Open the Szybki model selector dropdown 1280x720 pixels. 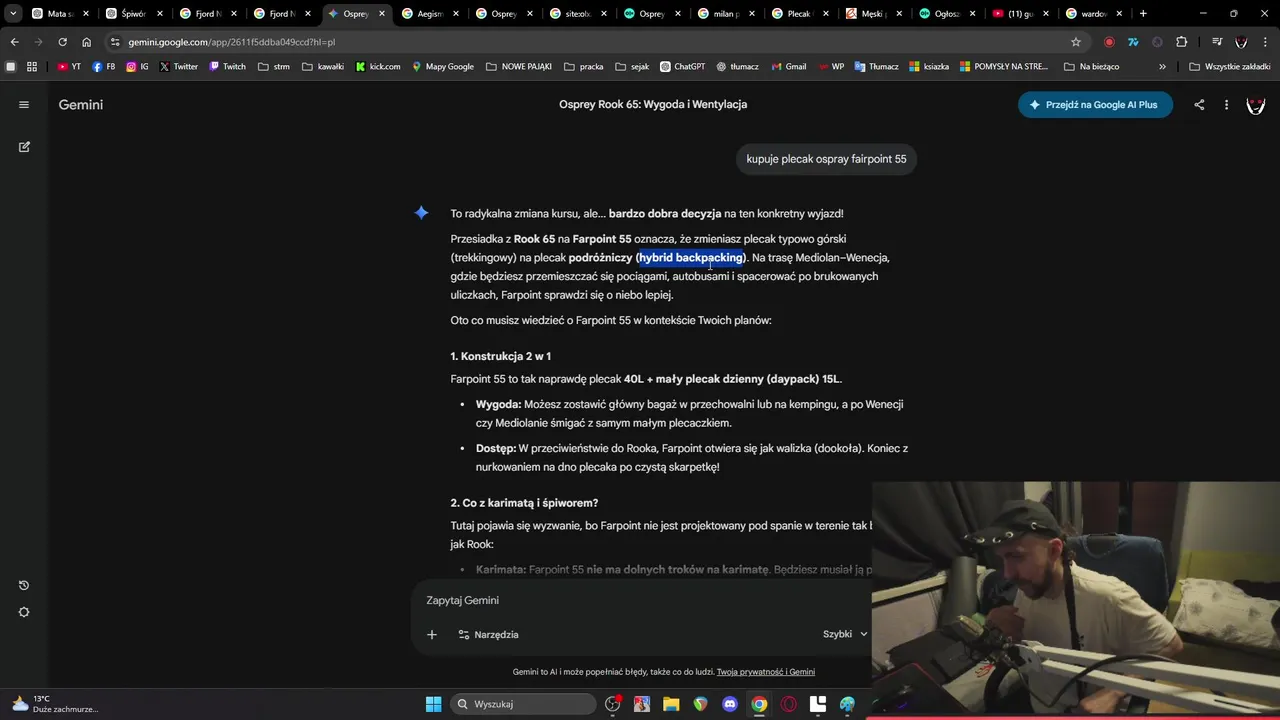click(x=845, y=634)
